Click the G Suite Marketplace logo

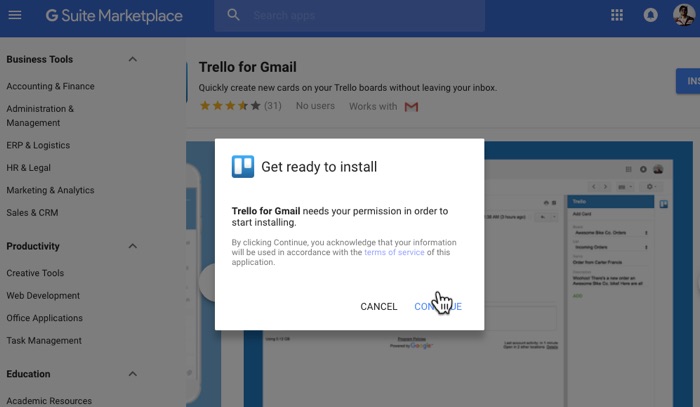[114, 16]
